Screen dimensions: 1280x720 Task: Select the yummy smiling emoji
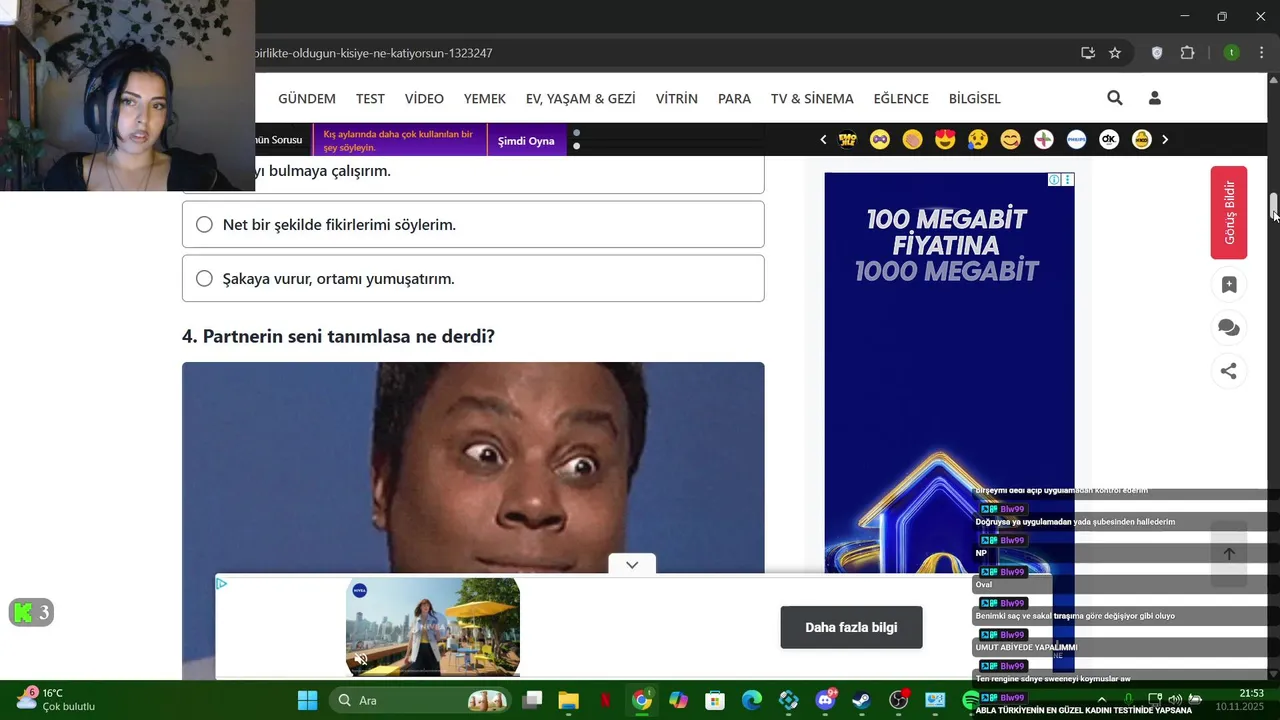click(1011, 140)
